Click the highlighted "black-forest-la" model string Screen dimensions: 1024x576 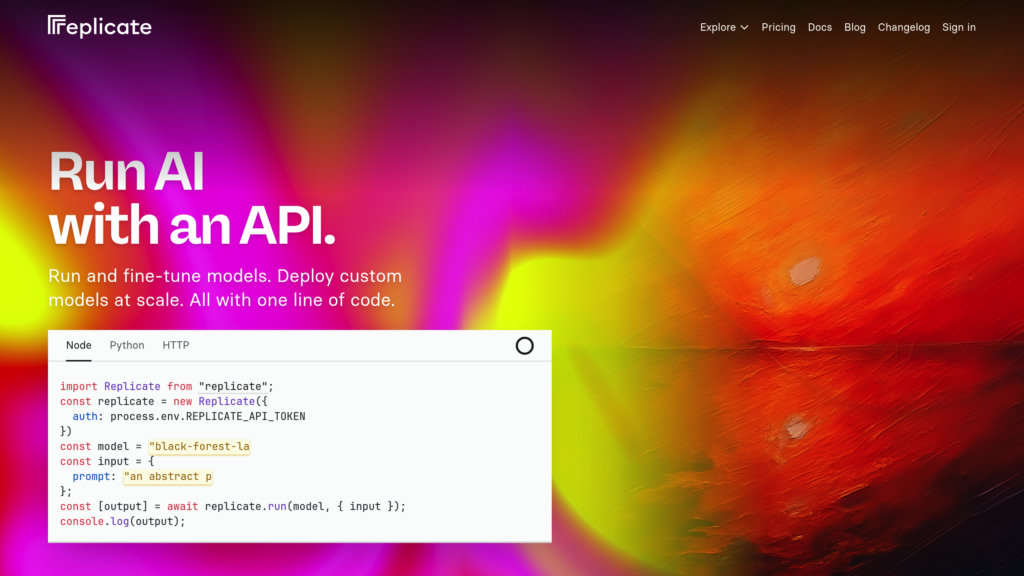(198, 446)
